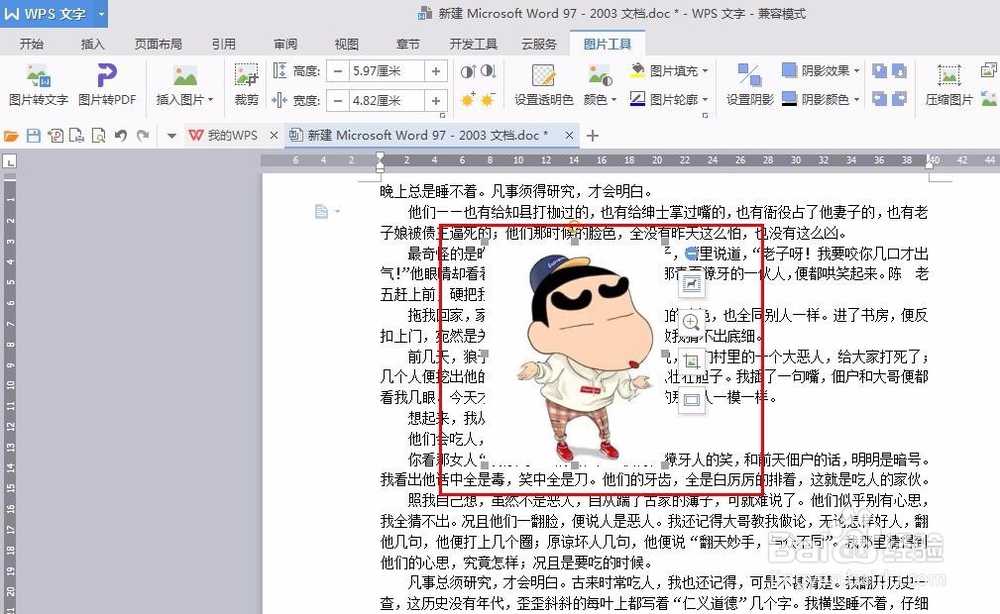Click zoom magnifier icon beside picture
This screenshot has height=614, width=1000.
(x=691, y=323)
